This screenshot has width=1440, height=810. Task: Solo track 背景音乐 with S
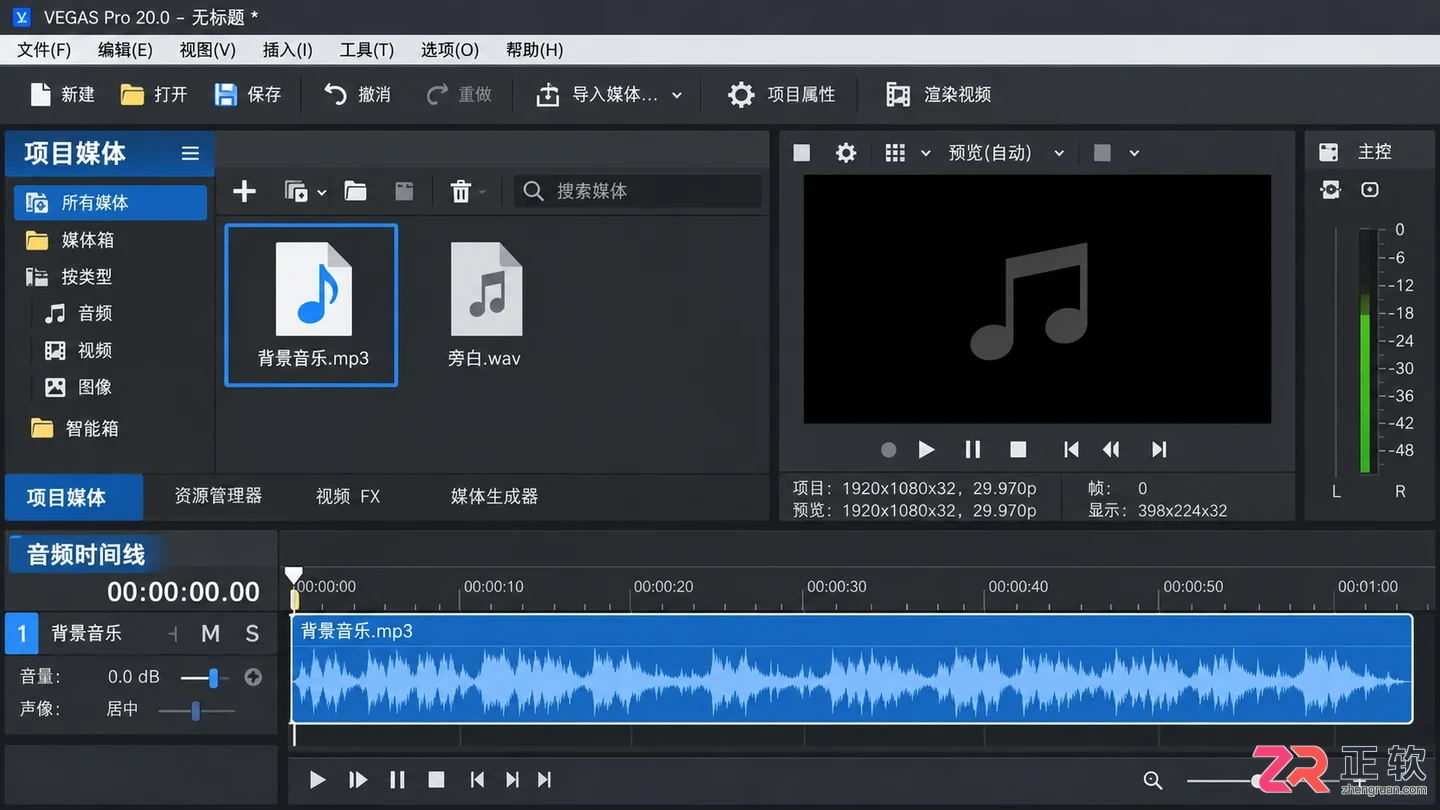tap(252, 633)
